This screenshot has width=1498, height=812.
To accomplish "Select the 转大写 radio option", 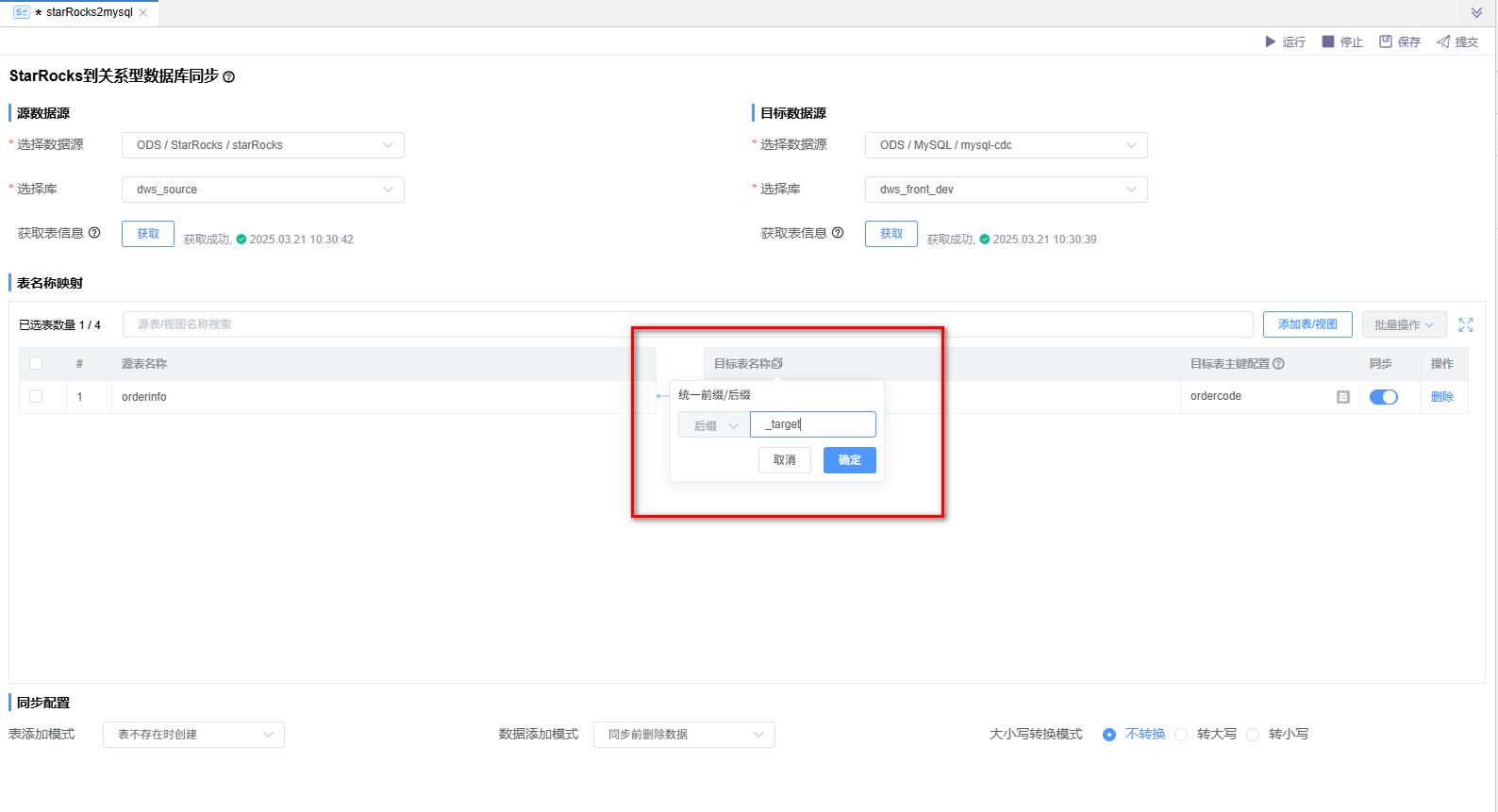I will click(1181, 735).
